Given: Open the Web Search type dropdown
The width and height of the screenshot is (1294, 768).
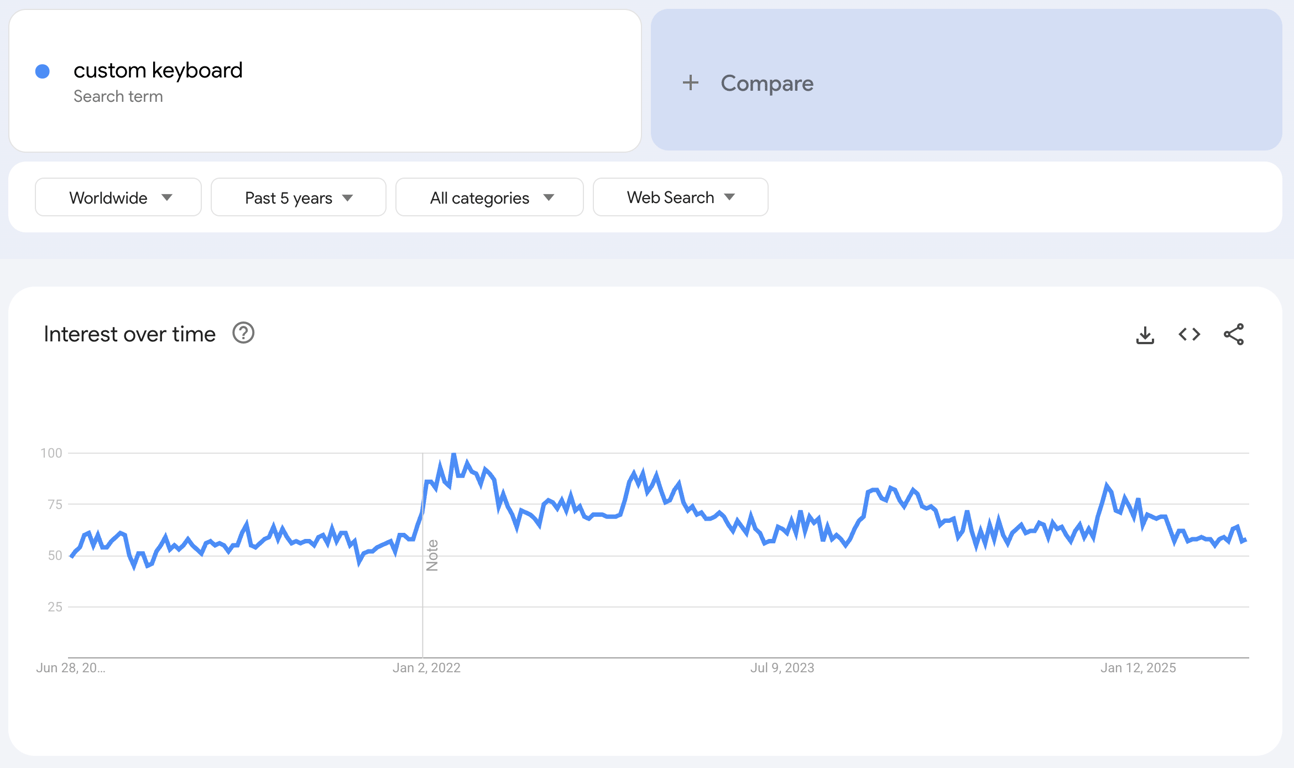Looking at the screenshot, I should coord(680,197).
